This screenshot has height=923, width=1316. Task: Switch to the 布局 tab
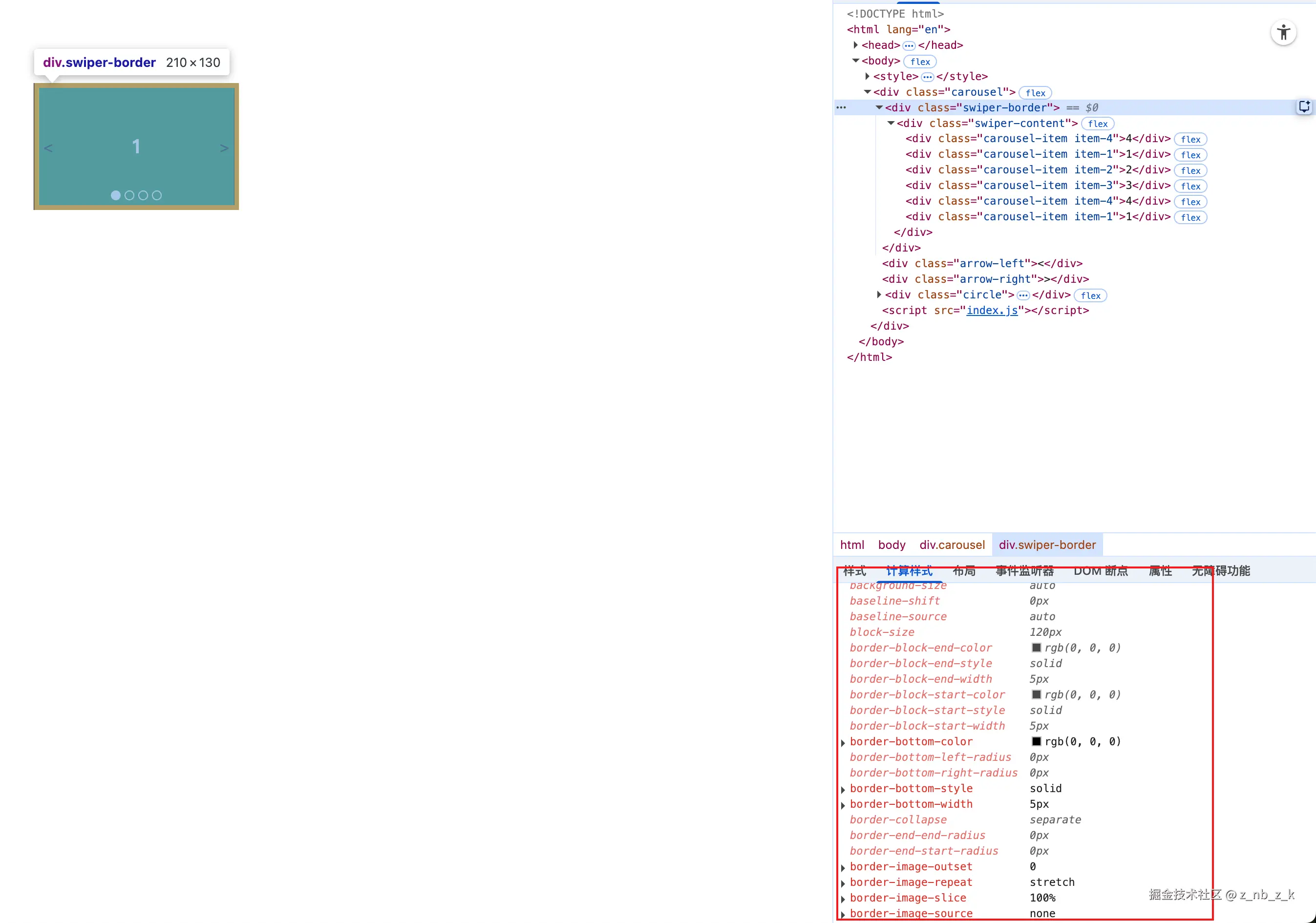(x=963, y=571)
